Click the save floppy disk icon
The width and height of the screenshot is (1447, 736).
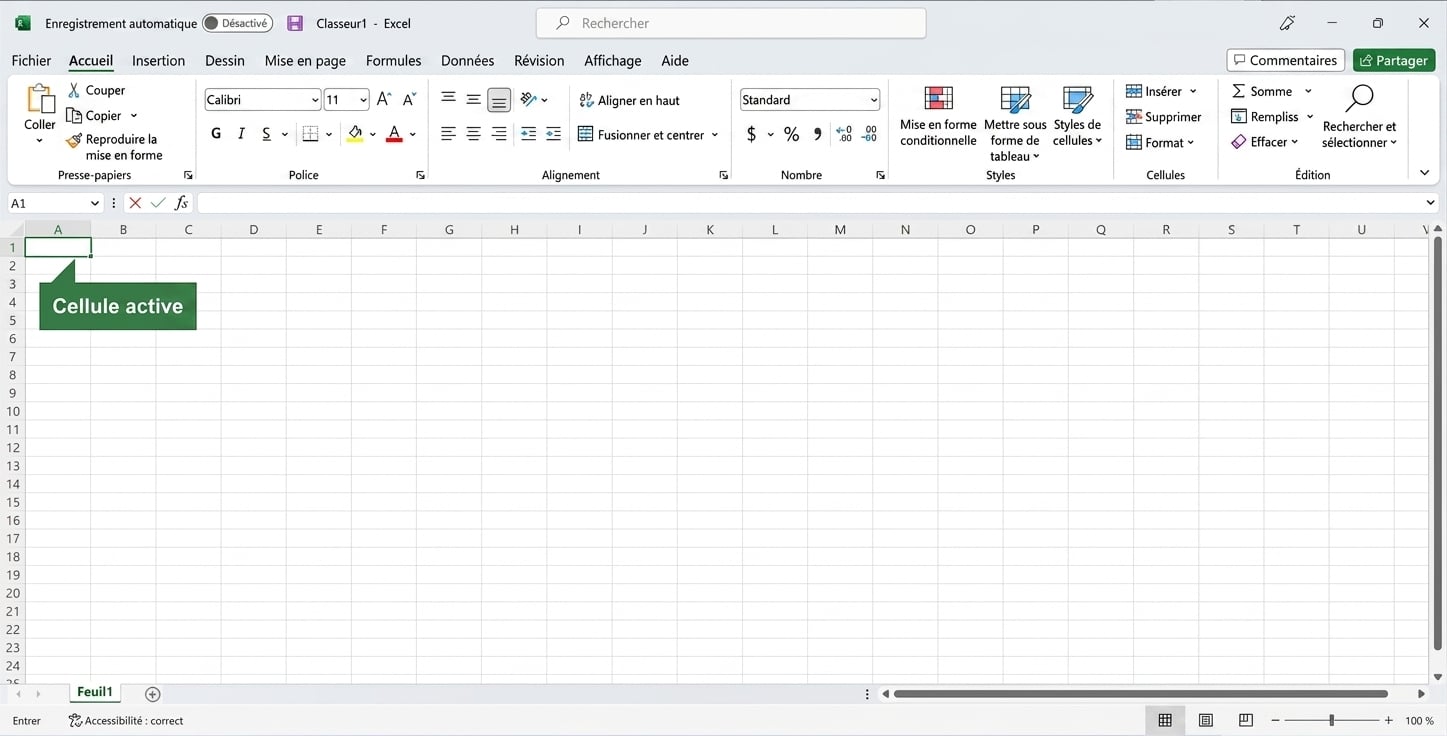294,23
